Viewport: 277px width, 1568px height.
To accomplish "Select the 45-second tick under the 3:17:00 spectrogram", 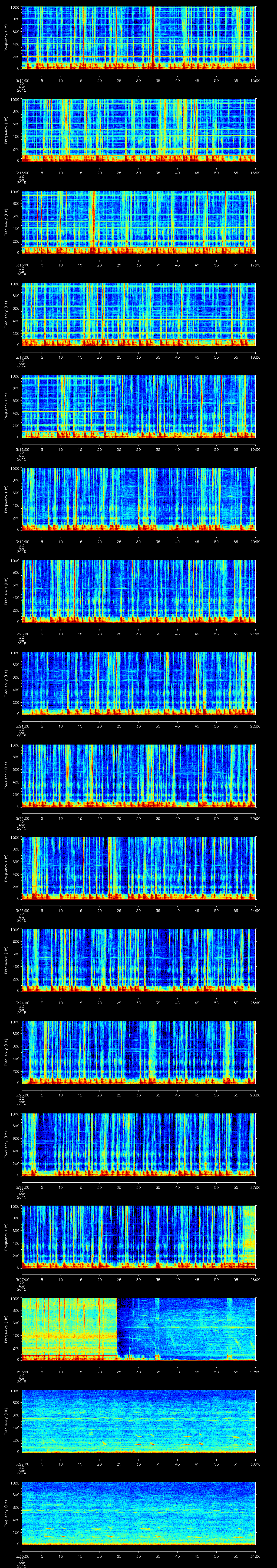I will point(197,357).
